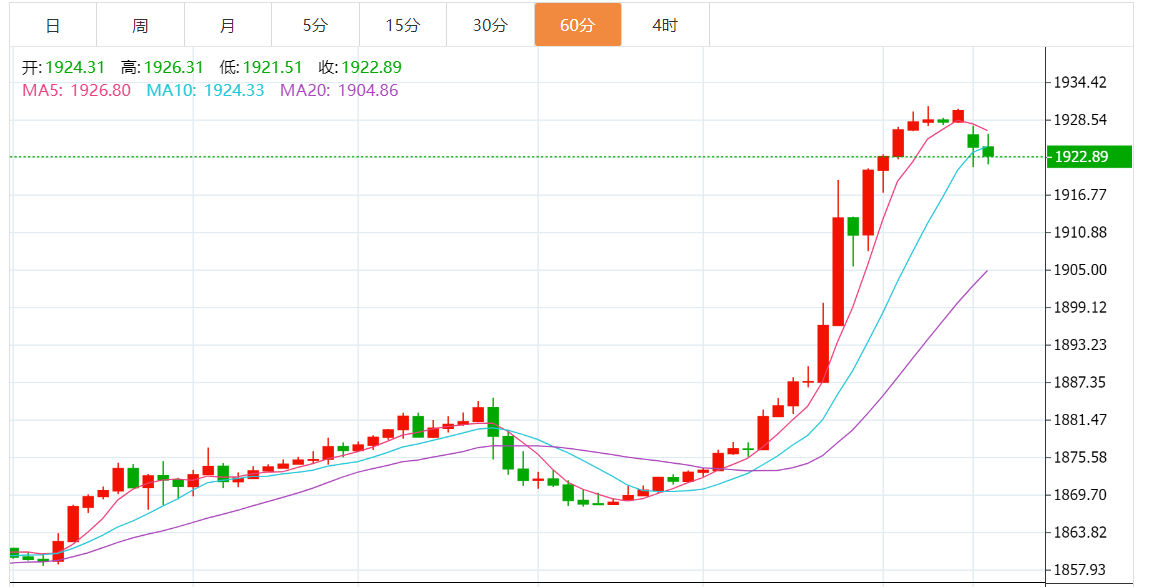Select the 周 weekly chart tab

pos(141,25)
